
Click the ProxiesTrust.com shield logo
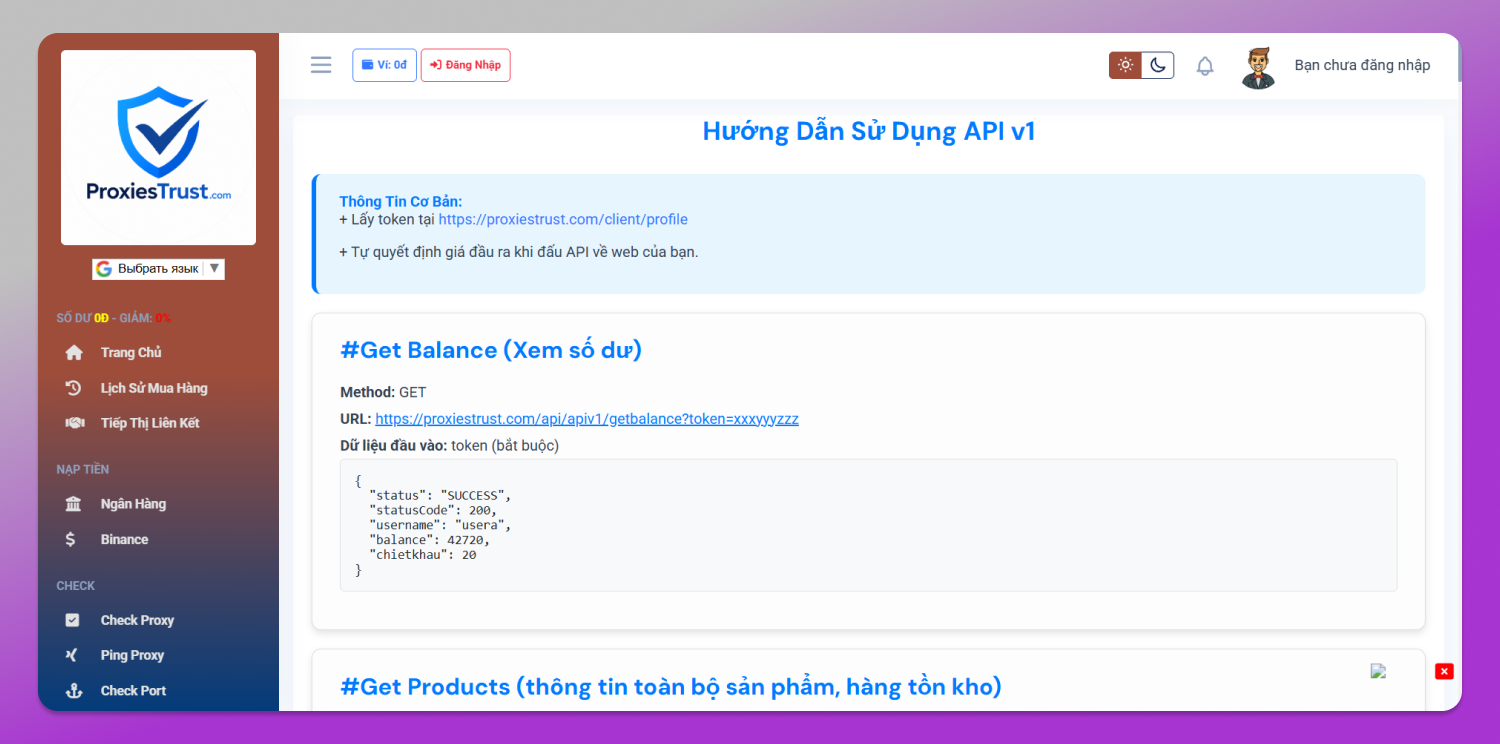point(158,147)
